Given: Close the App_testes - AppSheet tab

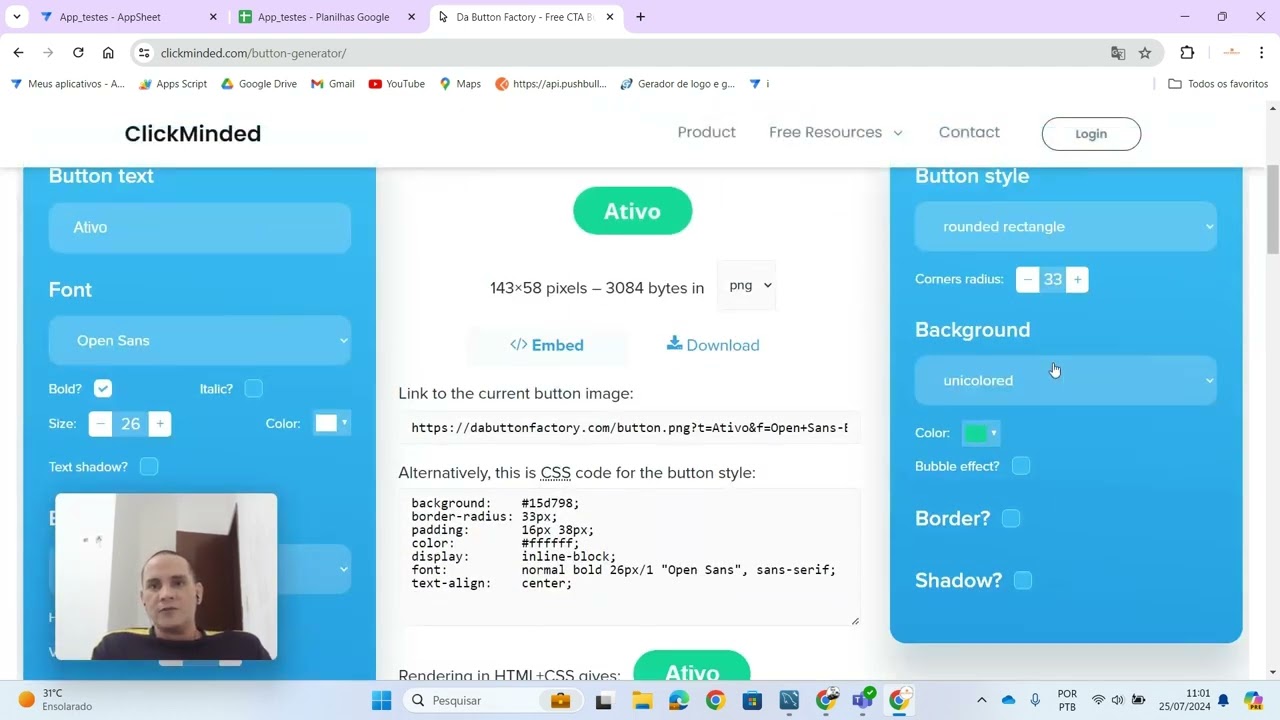Looking at the screenshot, I should click(213, 17).
